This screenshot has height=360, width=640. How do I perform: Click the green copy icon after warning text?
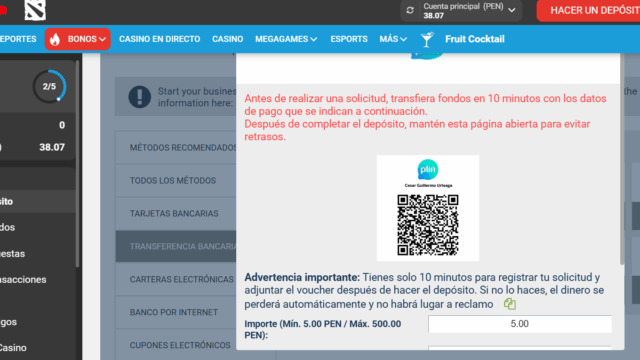click(x=510, y=304)
